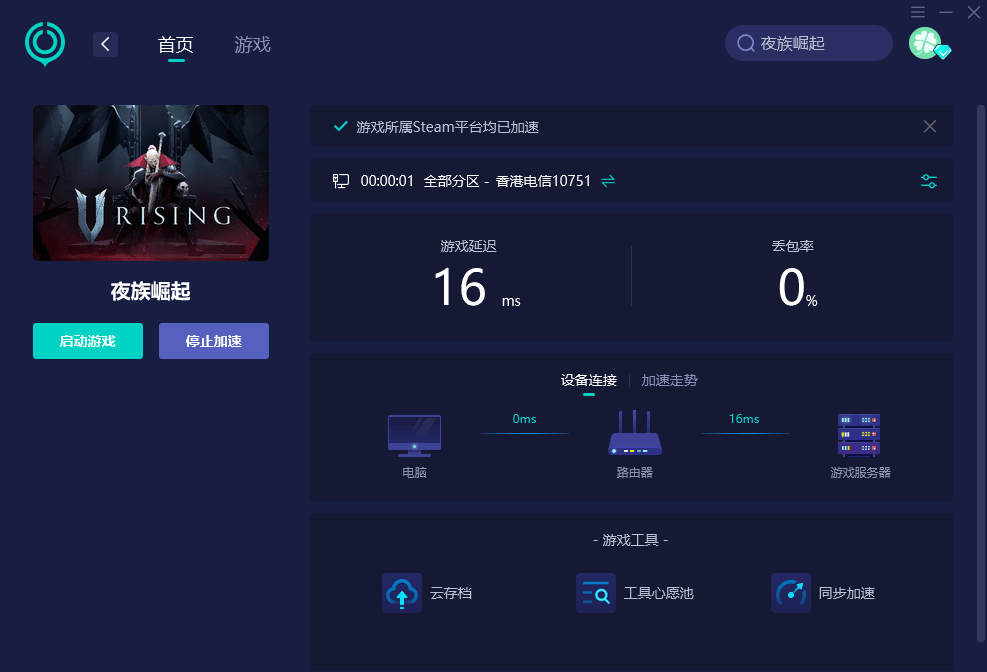Open acceleration settings sliders icon
987x672 pixels.
click(928, 181)
